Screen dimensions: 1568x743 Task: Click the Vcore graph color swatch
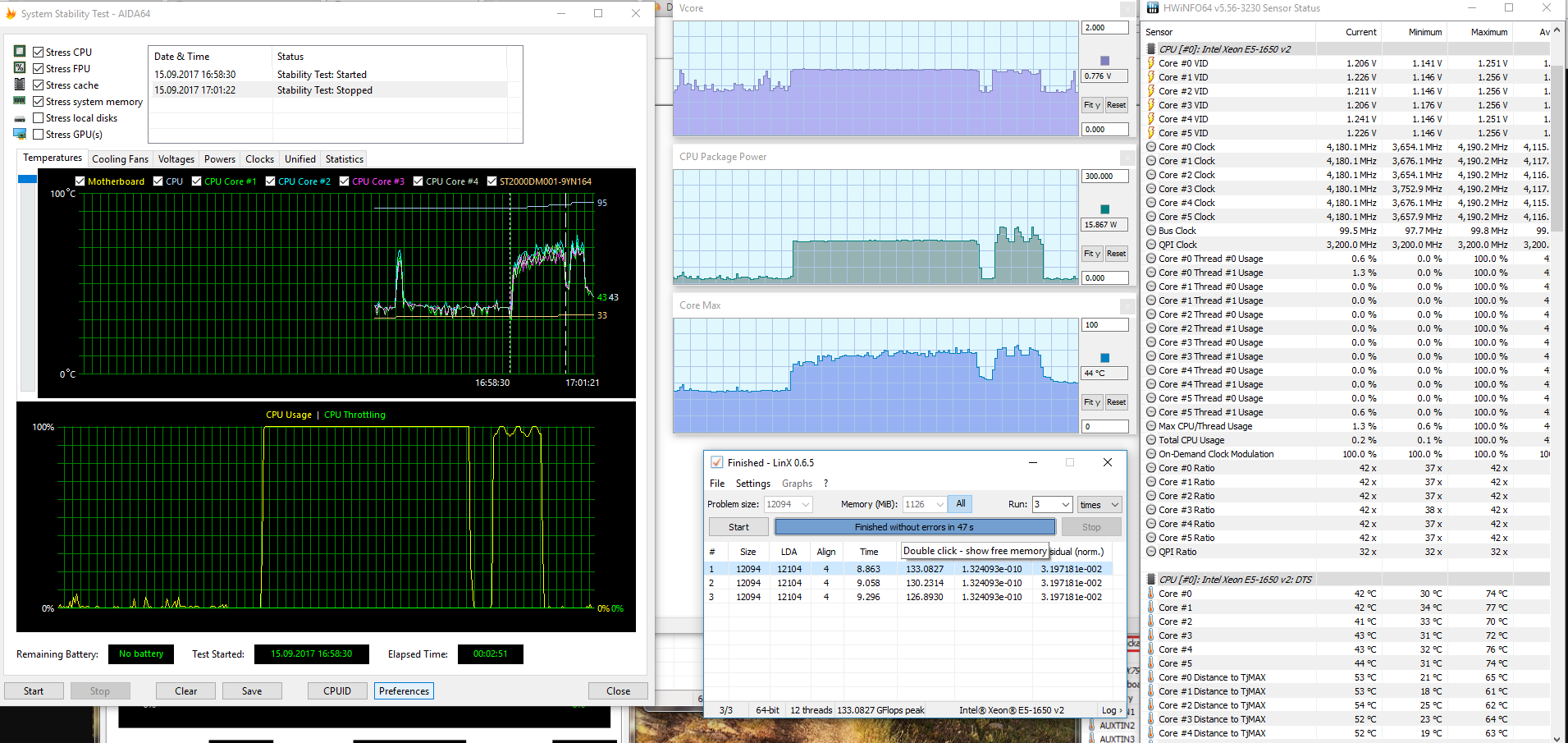[x=1104, y=61]
